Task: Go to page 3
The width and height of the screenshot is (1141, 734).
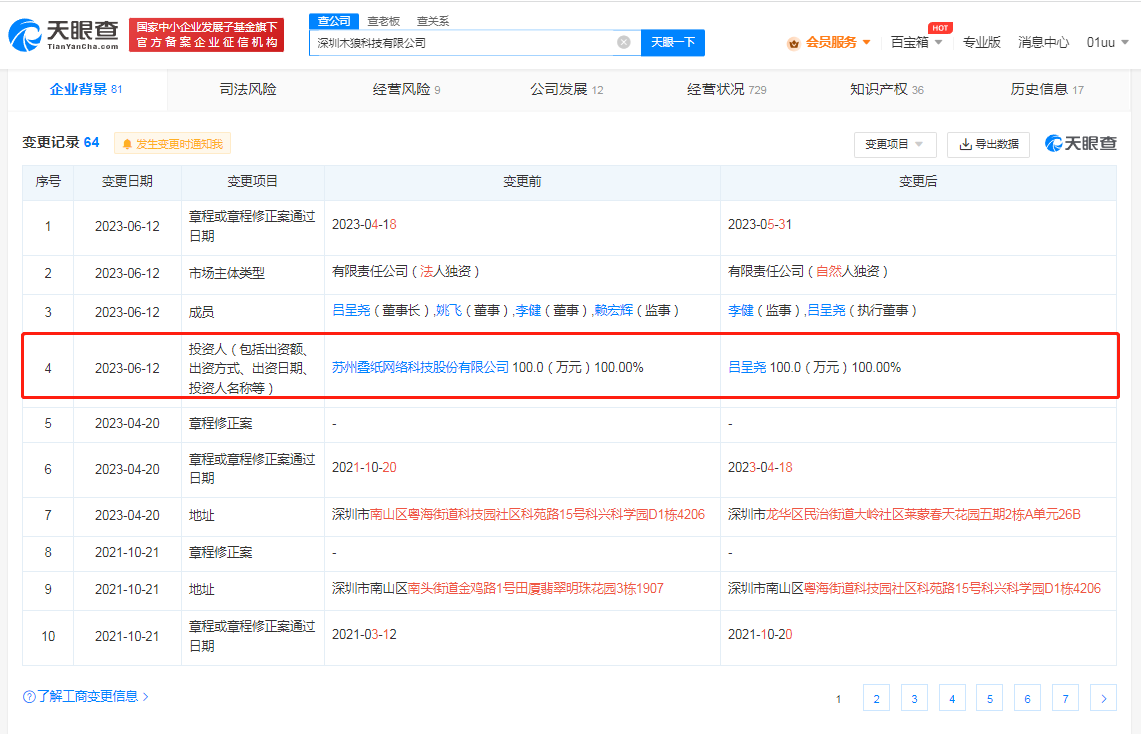Action: tap(914, 698)
